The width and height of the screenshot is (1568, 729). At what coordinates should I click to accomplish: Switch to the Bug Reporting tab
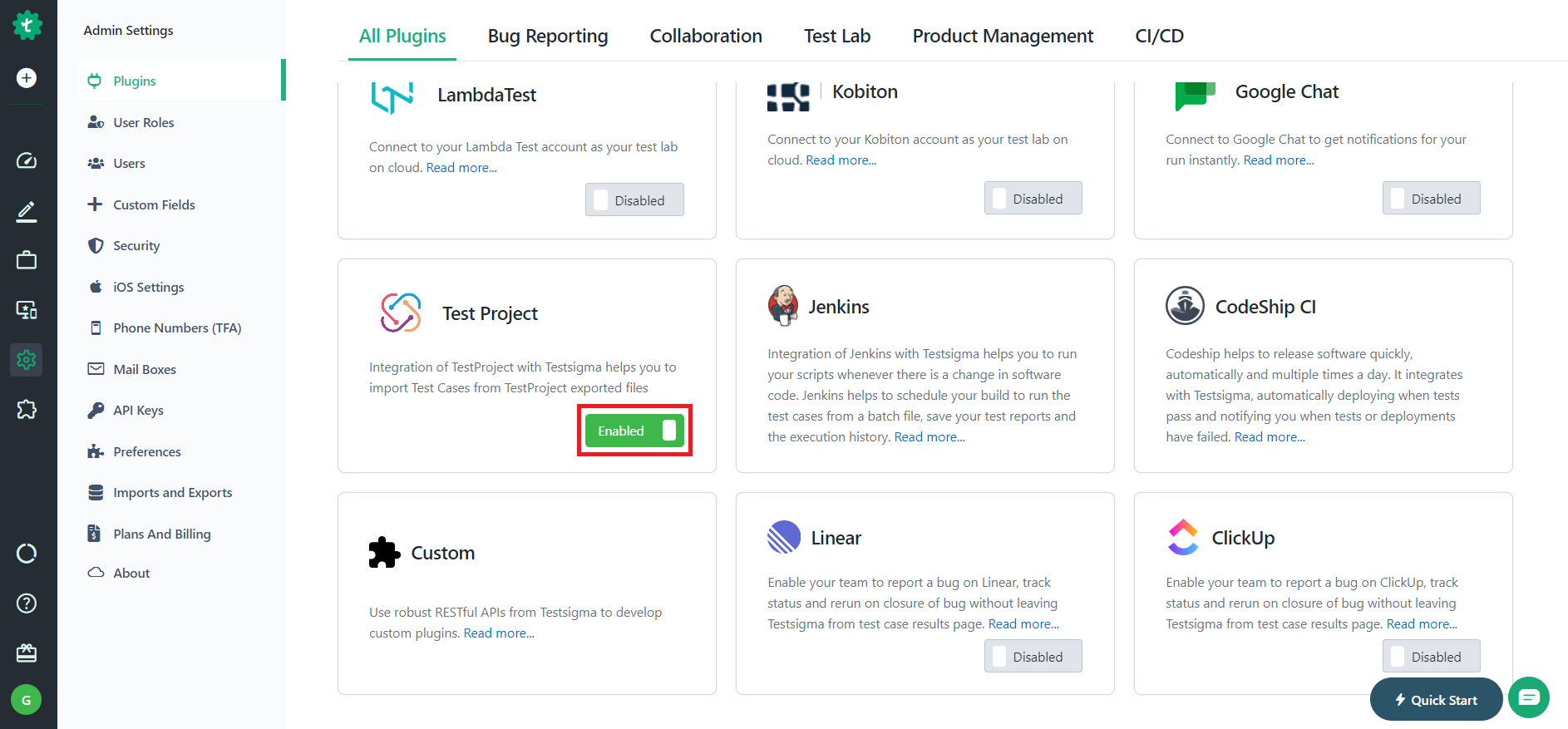[x=548, y=36]
